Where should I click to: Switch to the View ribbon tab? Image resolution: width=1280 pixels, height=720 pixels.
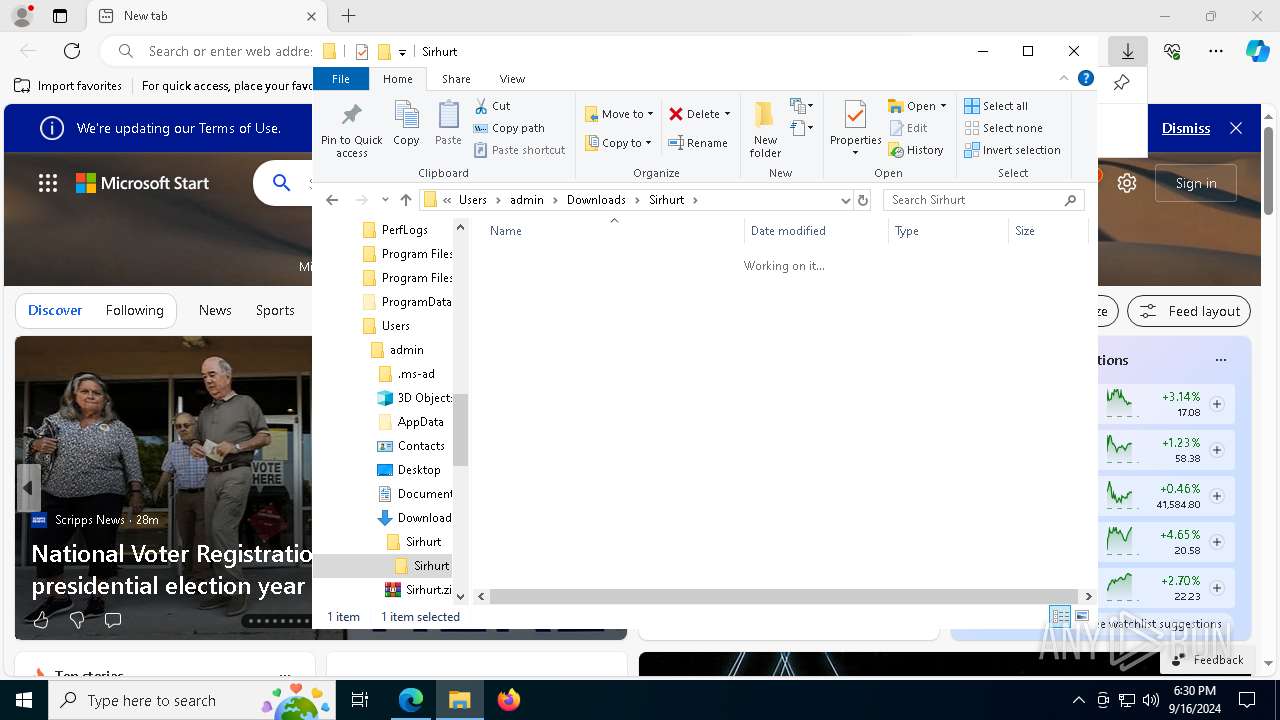click(512, 79)
